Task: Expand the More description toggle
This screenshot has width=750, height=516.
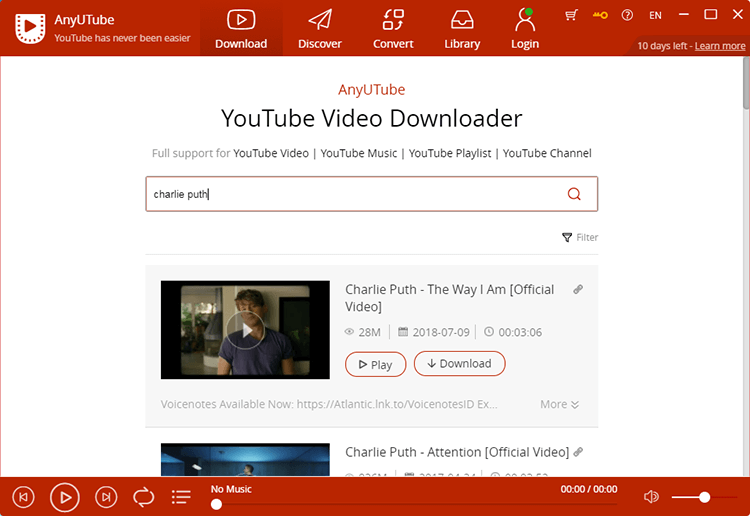Action: [x=559, y=404]
